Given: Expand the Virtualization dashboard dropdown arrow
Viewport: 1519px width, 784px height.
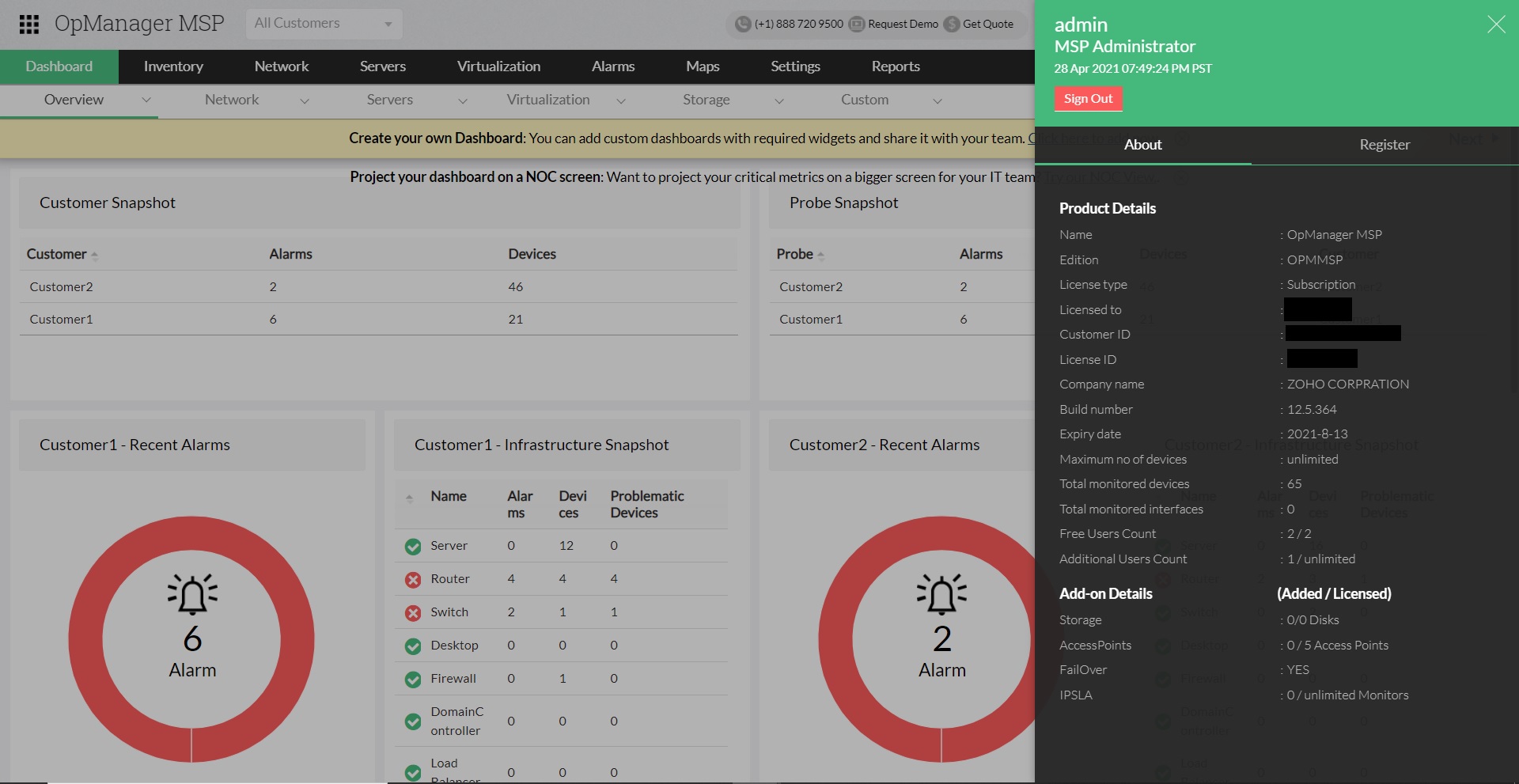Looking at the screenshot, I should [621, 100].
